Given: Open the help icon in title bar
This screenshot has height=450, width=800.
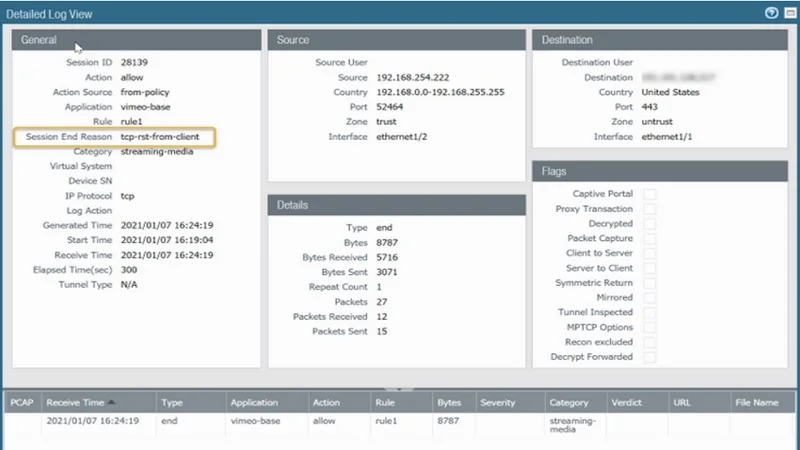Looking at the screenshot, I should (x=771, y=13).
